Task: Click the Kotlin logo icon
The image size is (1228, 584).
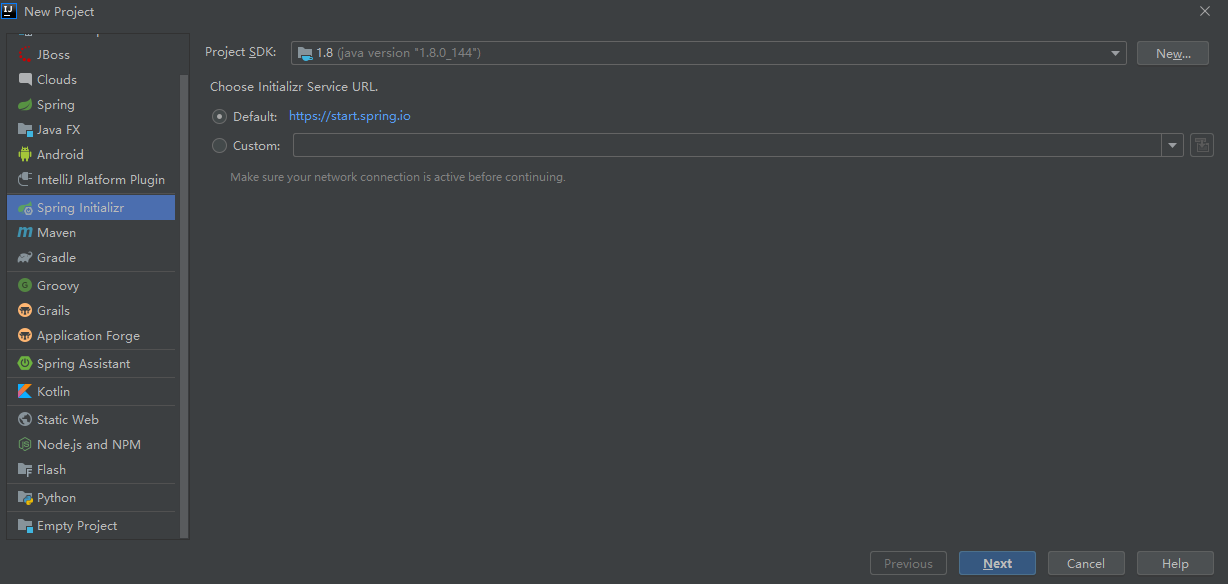Action: click(x=25, y=392)
